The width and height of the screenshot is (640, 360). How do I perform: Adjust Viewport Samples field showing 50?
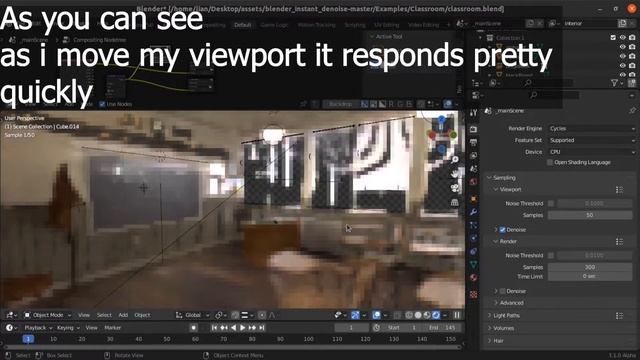pos(590,215)
